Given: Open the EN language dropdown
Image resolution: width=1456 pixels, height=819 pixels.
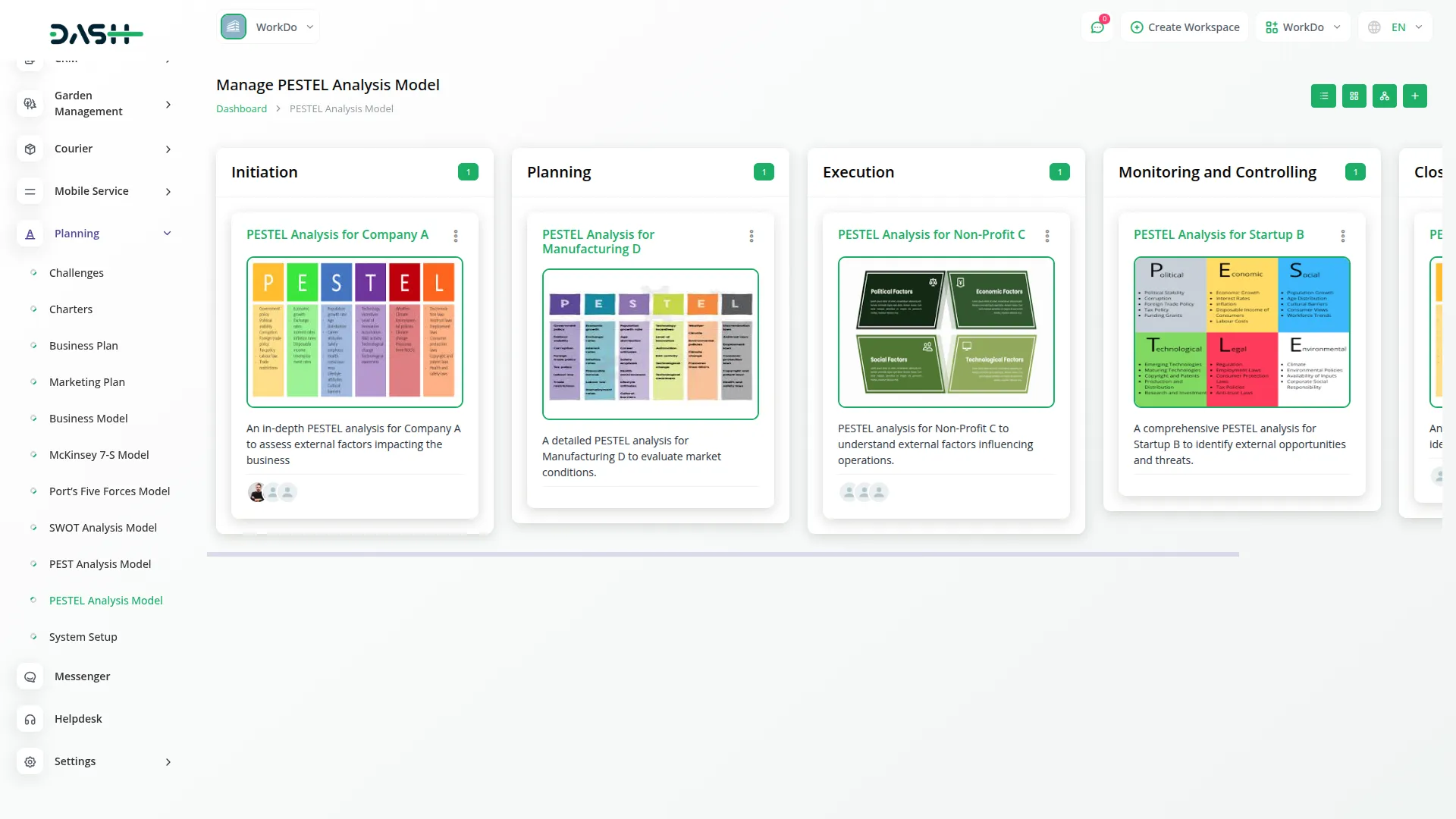Looking at the screenshot, I should 1397,27.
